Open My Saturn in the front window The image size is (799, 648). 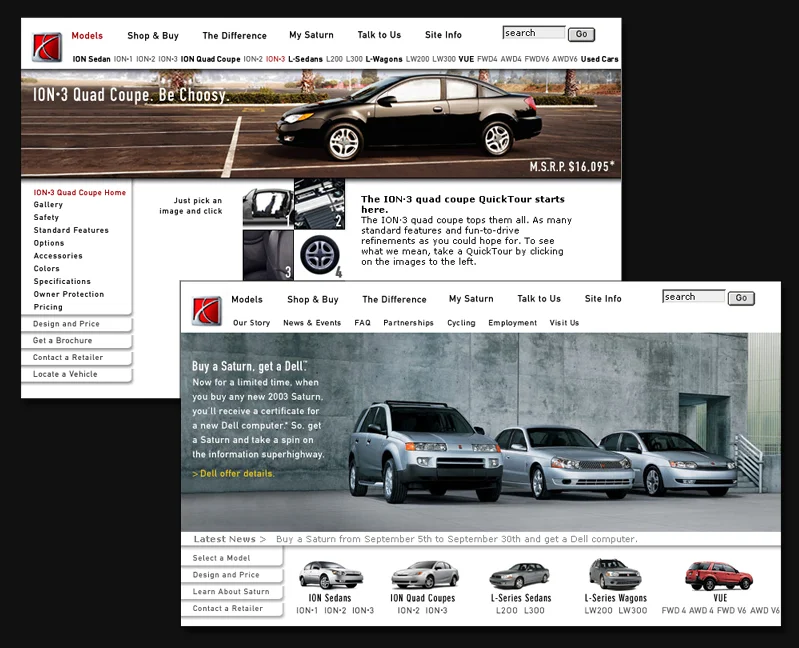tap(471, 299)
